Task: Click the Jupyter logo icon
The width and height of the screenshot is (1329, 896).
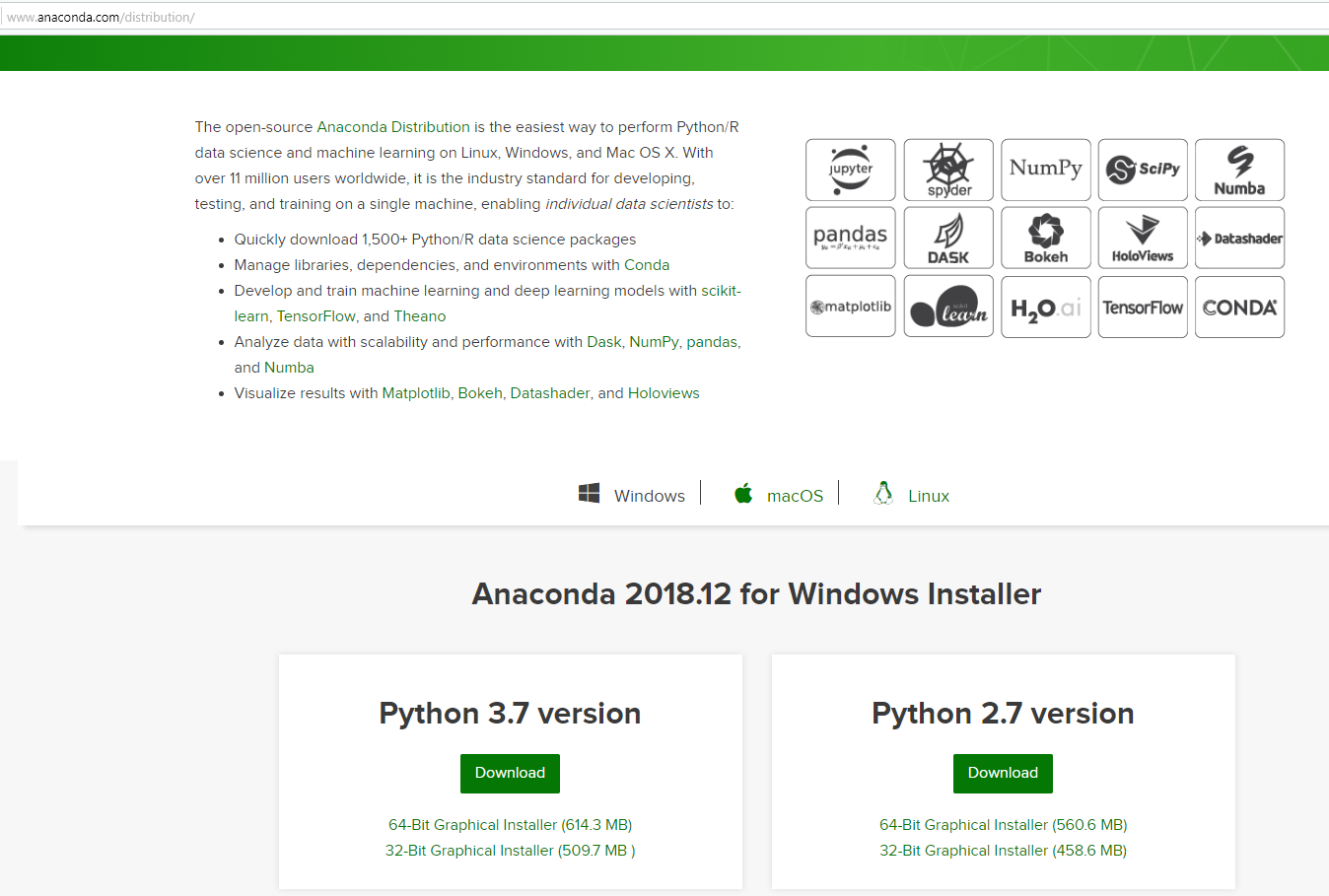Action: coord(850,170)
